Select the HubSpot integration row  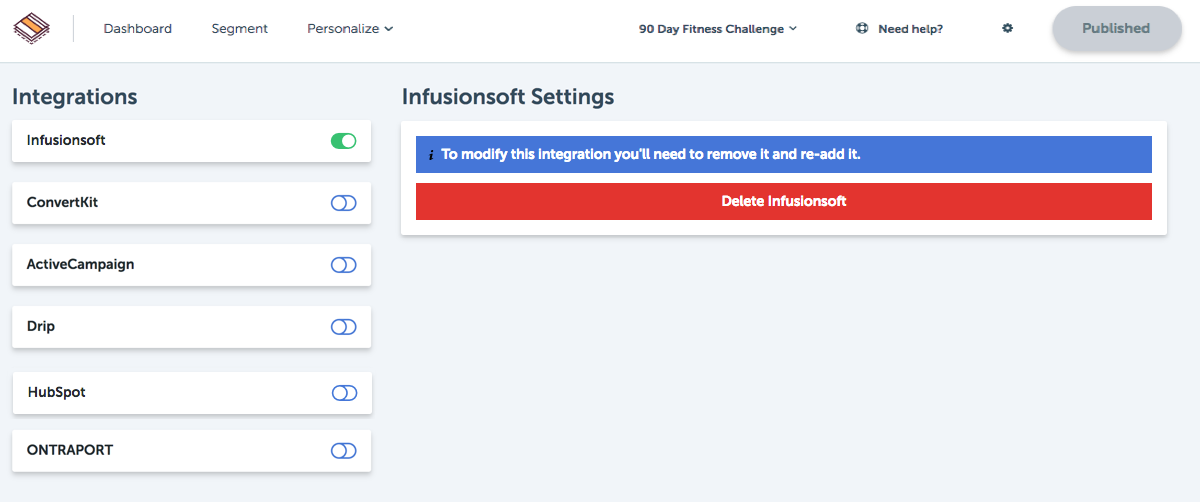192,393
